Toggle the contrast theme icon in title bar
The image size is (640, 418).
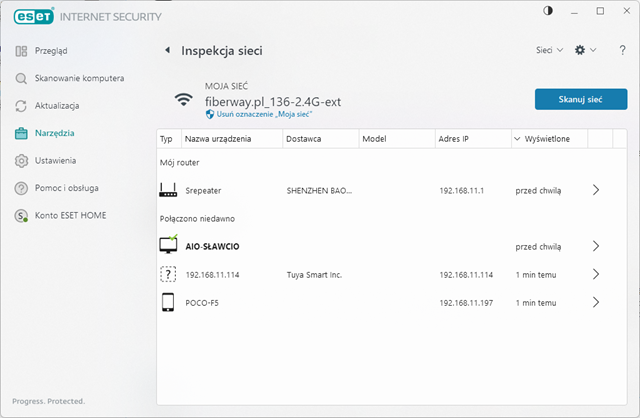548,11
